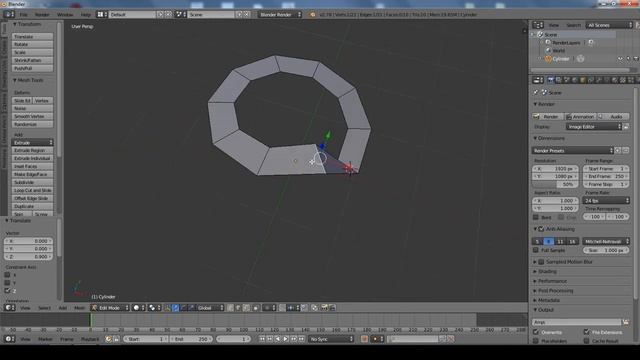The height and width of the screenshot is (360, 640).
Task: Play animation forward in timeline
Action: (x=286, y=339)
